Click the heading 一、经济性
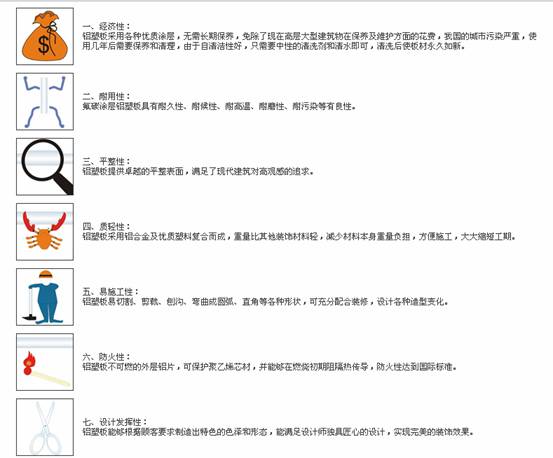The width and height of the screenshot is (553, 458). point(107,26)
